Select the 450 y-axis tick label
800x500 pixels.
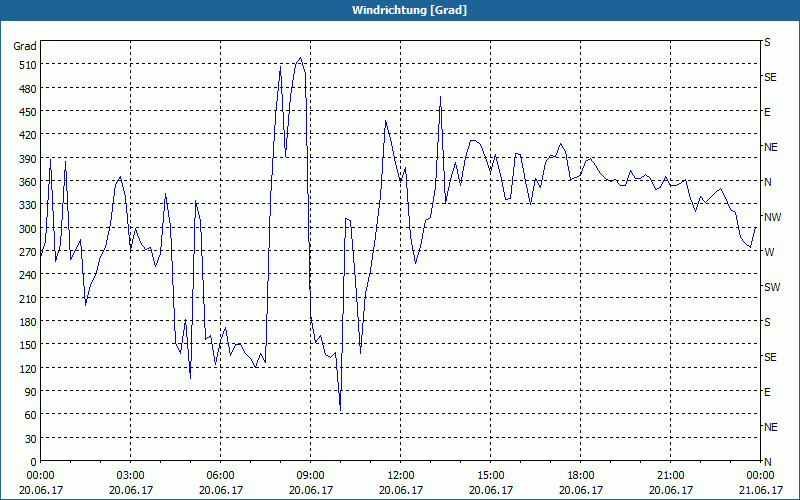point(28,112)
